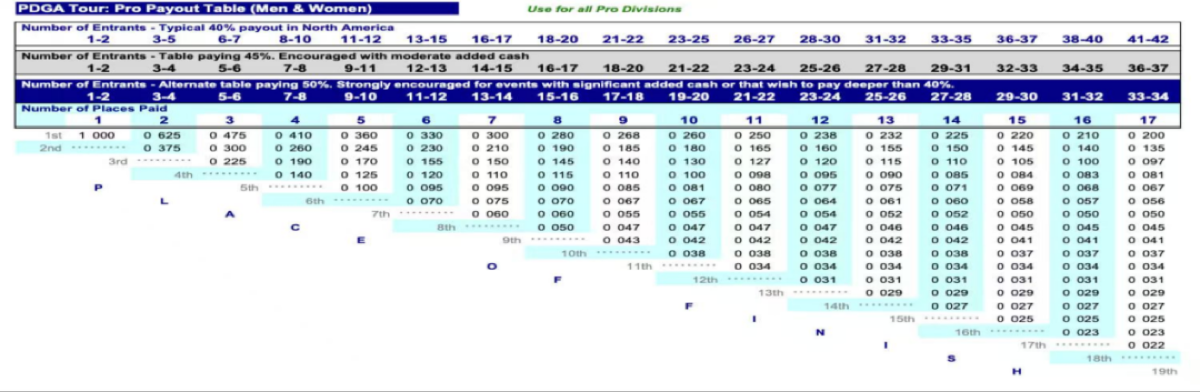
Task: Click the '6th' row label
Action: [315, 200]
